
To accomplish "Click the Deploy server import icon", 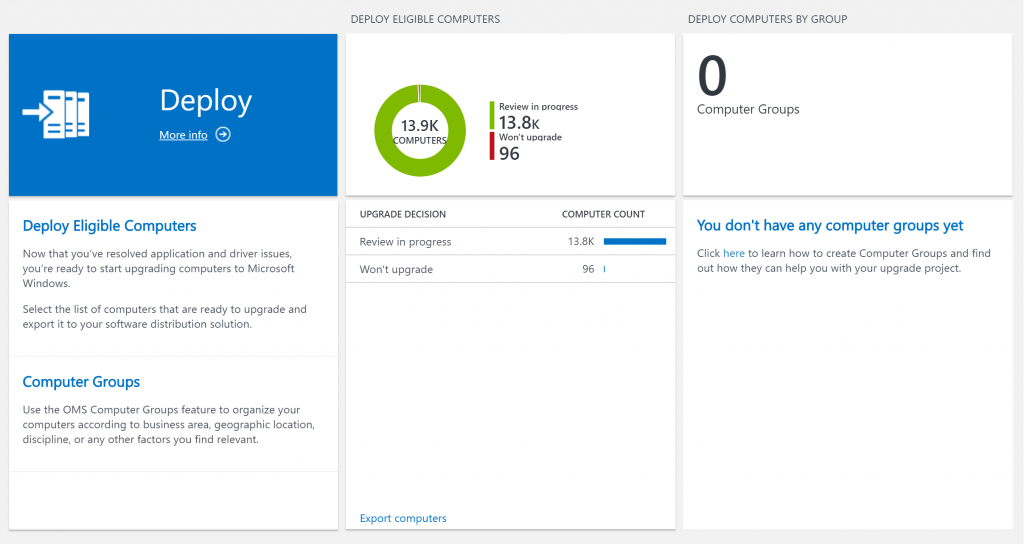I will coord(56,114).
